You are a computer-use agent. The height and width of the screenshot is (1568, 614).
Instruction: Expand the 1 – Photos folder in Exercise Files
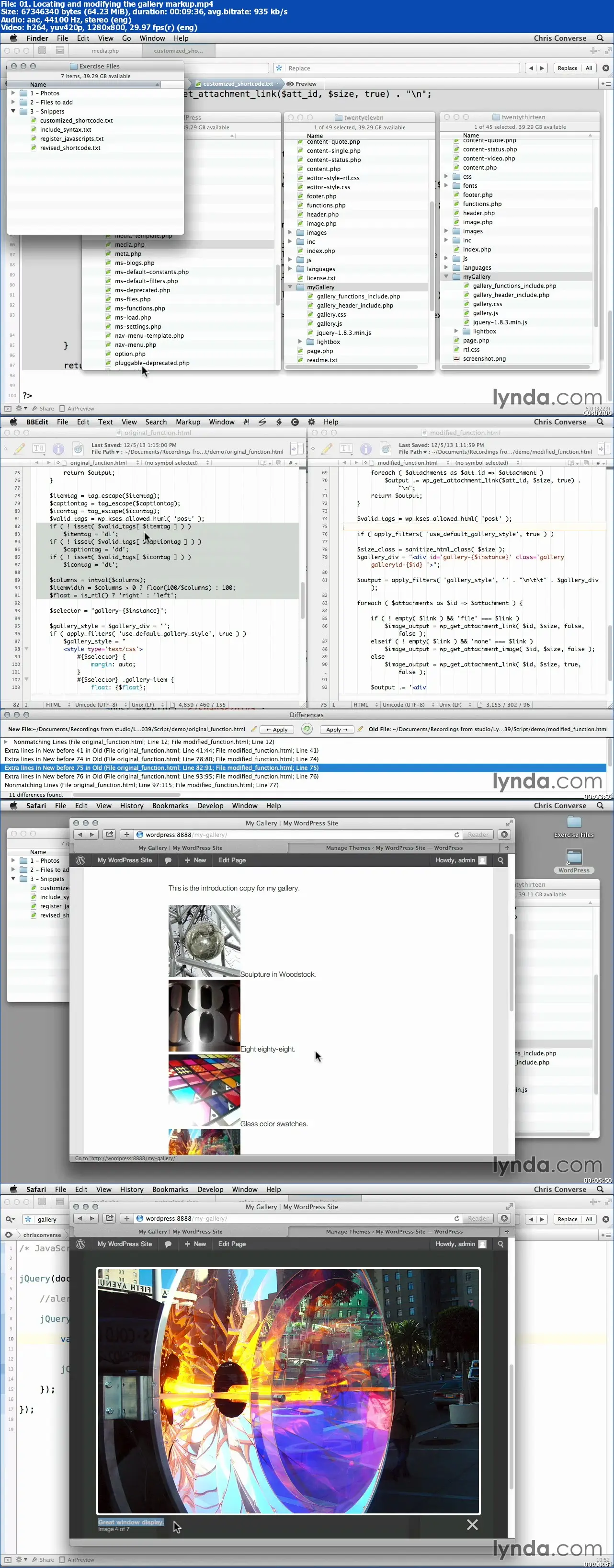point(13,93)
